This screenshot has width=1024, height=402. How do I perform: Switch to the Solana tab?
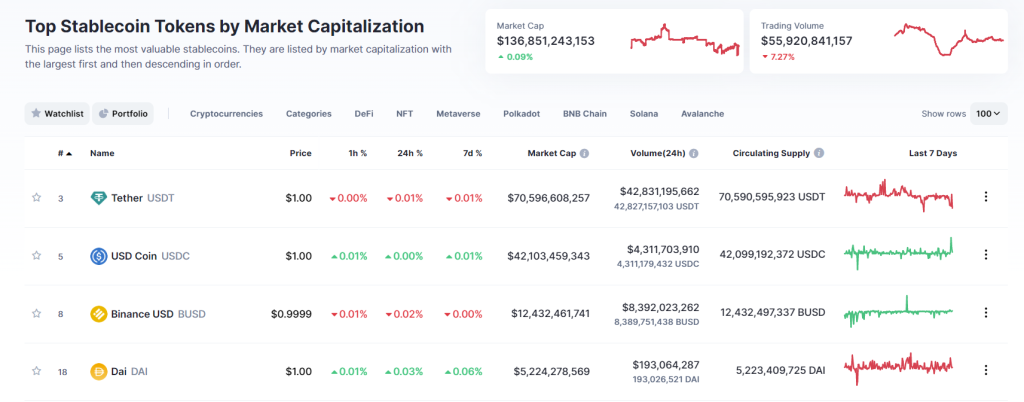pyautogui.click(x=644, y=114)
